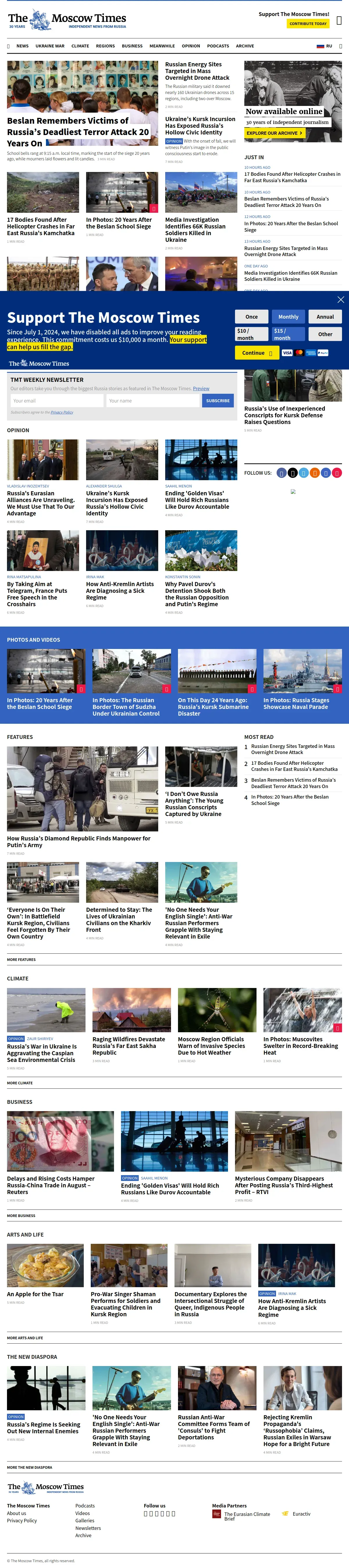Click the Moscow Times logo in header

(67, 20)
